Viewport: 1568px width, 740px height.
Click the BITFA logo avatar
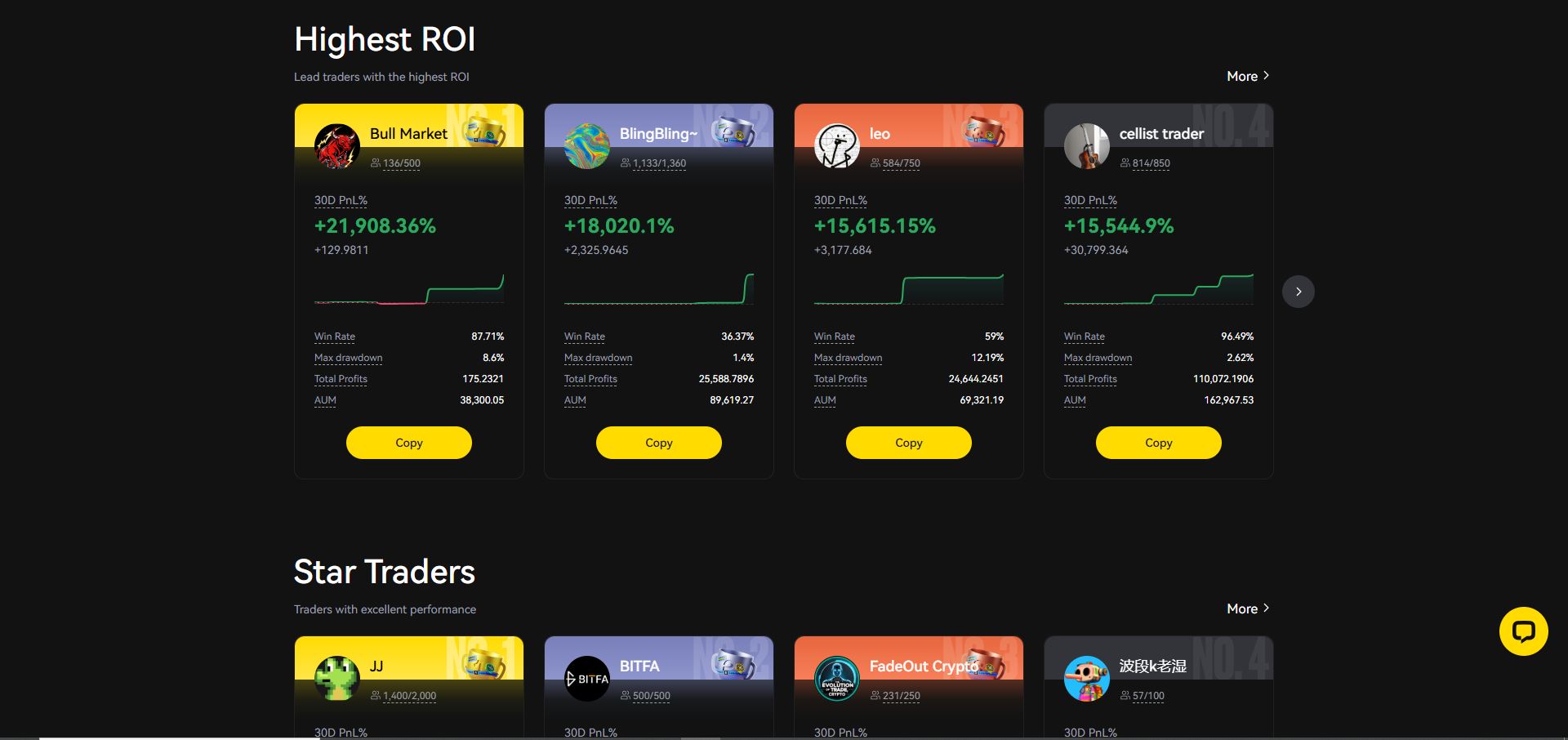pos(586,679)
